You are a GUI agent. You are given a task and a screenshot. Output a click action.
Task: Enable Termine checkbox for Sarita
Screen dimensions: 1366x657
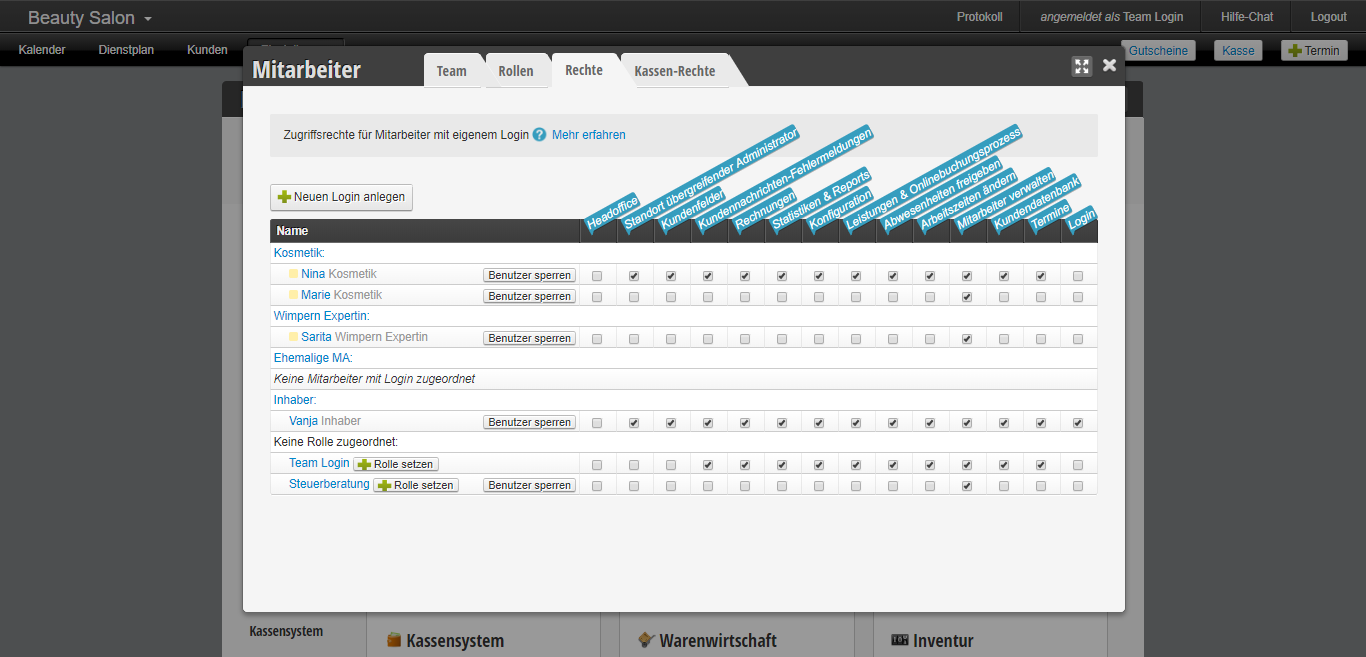point(1041,339)
